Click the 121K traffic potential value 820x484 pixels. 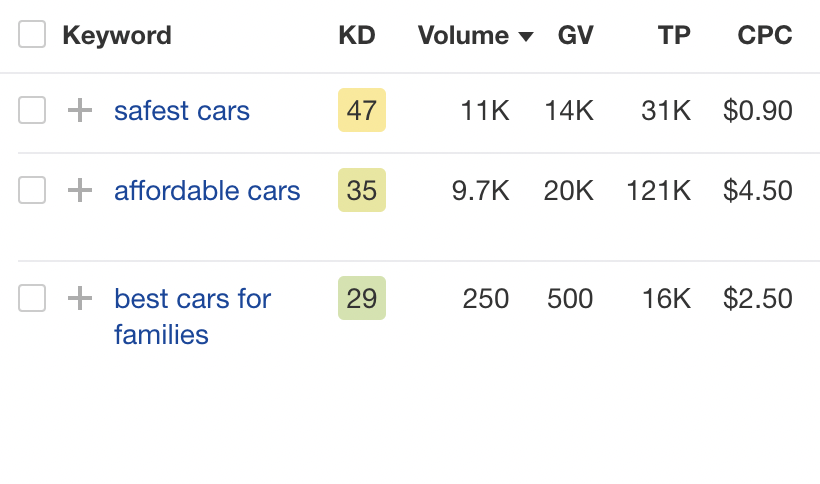658,190
